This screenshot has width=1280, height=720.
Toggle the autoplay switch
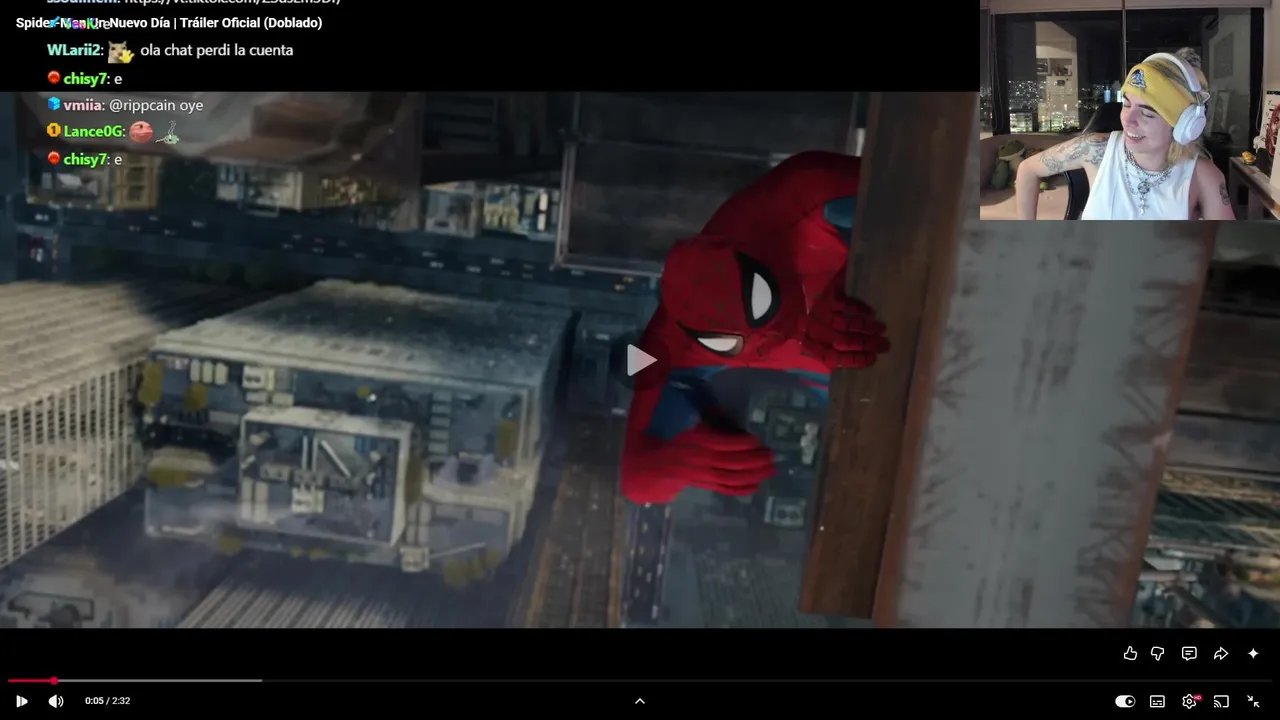click(1125, 701)
